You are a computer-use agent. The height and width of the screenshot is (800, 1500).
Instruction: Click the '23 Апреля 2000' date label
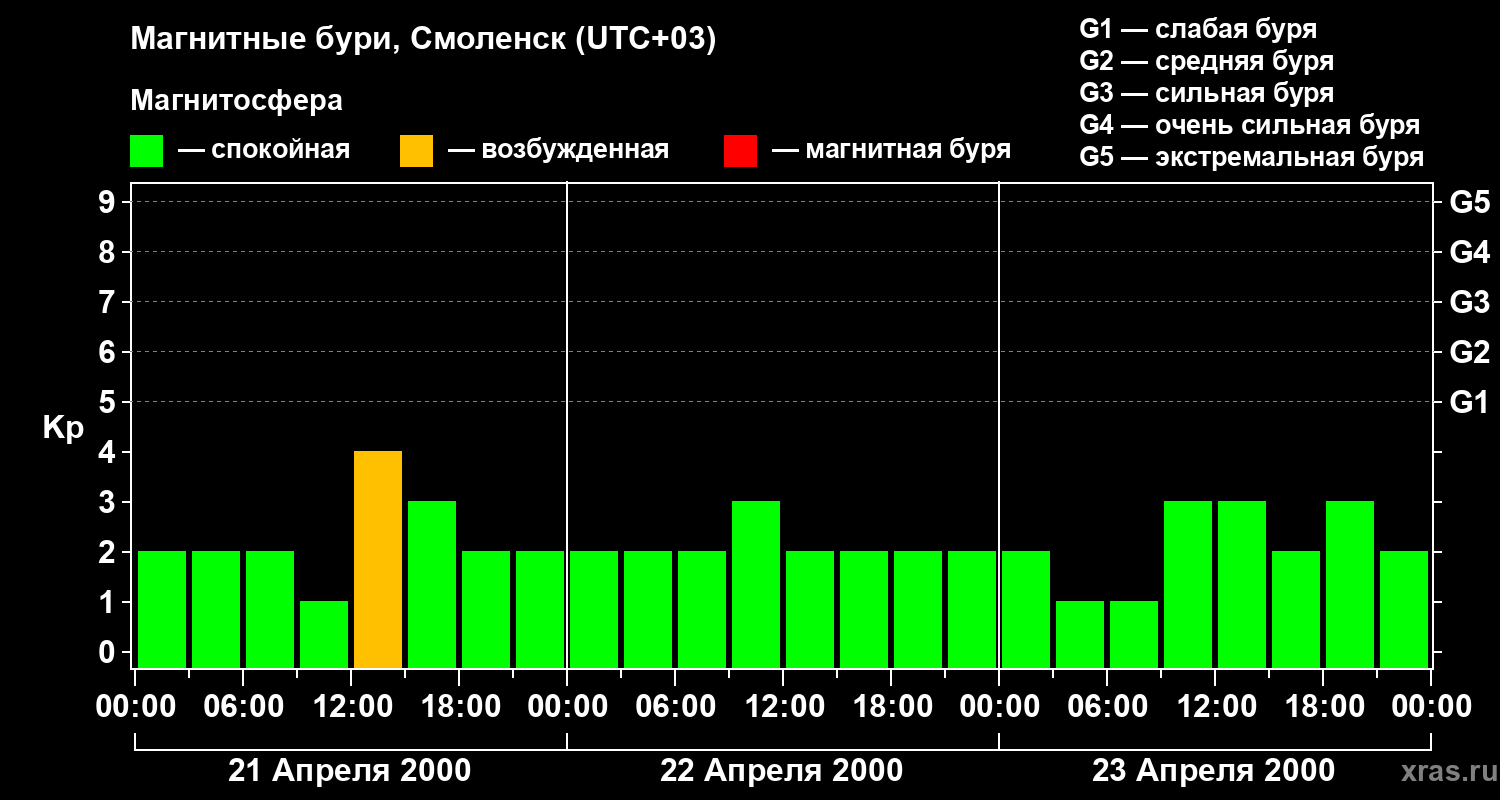[x=1213, y=771]
